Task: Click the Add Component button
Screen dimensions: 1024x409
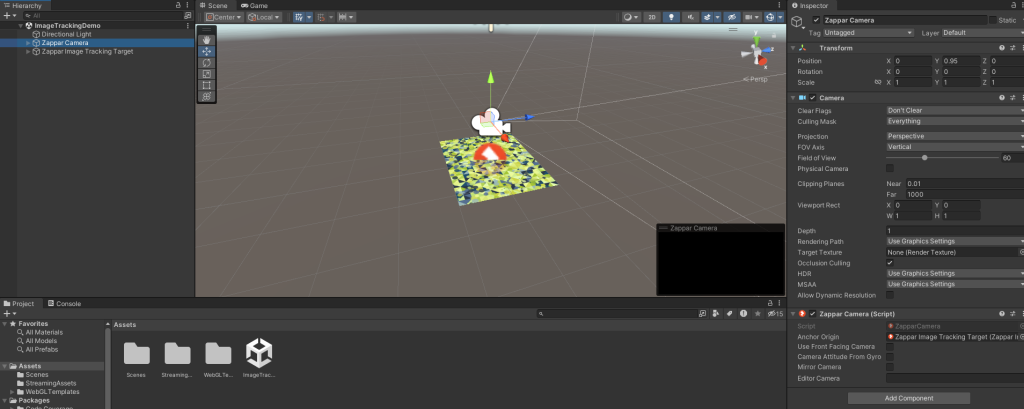Action: pos(908,398)
